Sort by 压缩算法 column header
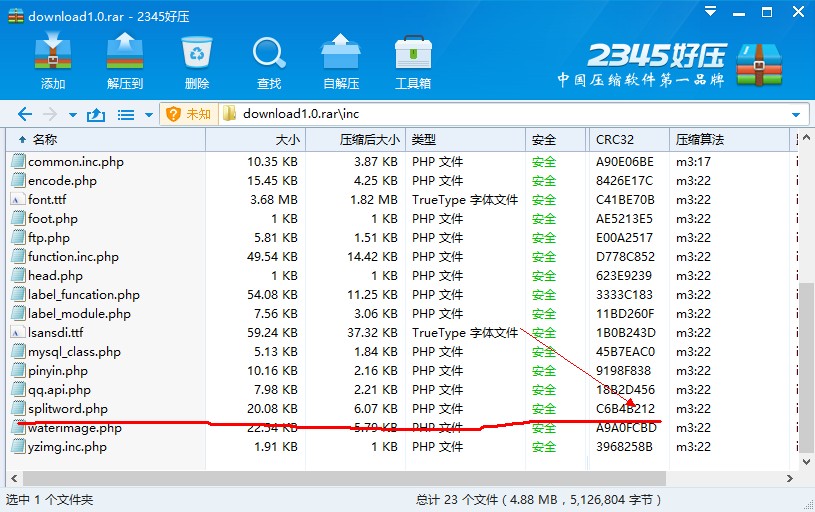This screenshot has width=815, height=512. pos(729,139)
